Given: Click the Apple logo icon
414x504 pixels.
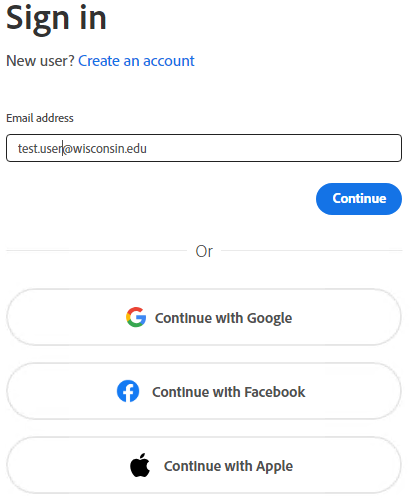Looking at the screenshot, I should point(140,465).
